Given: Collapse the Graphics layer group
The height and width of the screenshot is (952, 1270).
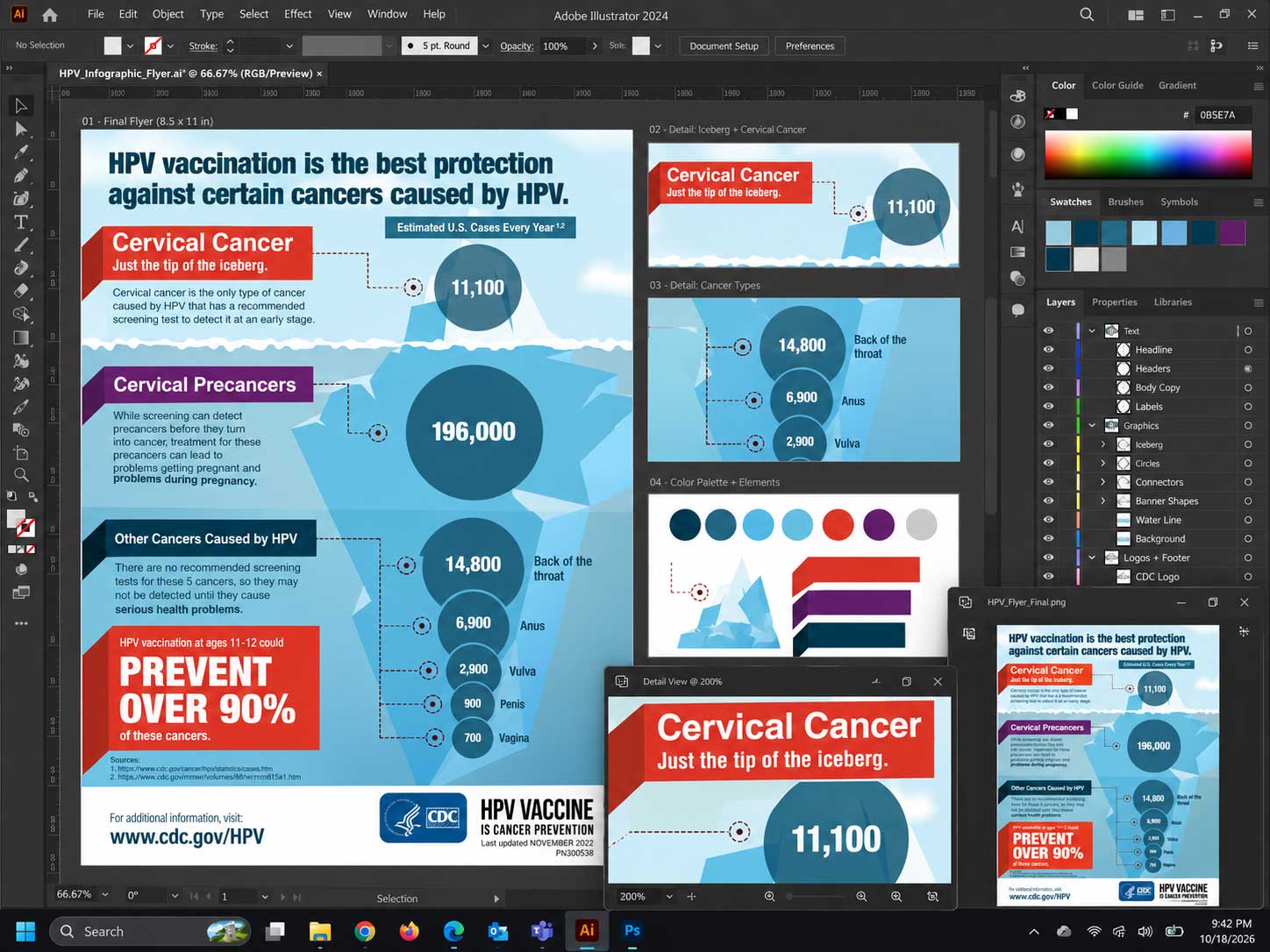Looking at the screenshot, I should pos(1092,425).
